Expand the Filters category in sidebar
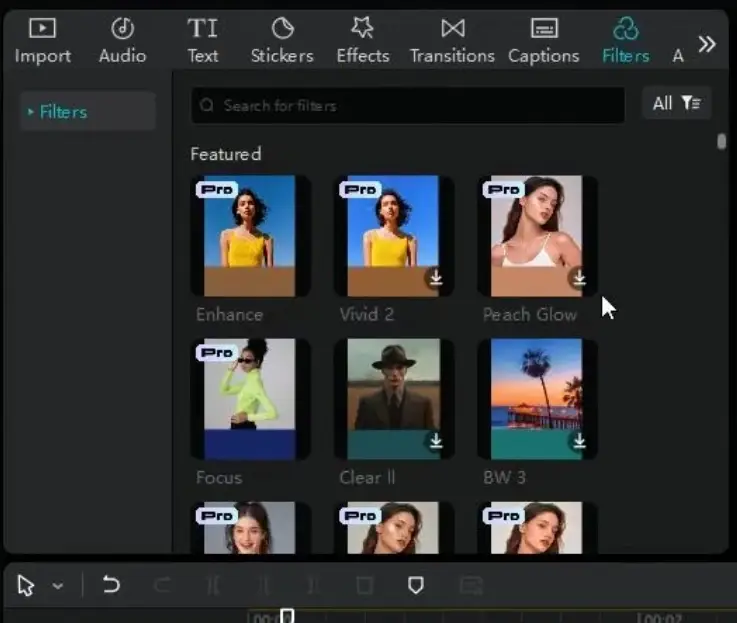 88,111
